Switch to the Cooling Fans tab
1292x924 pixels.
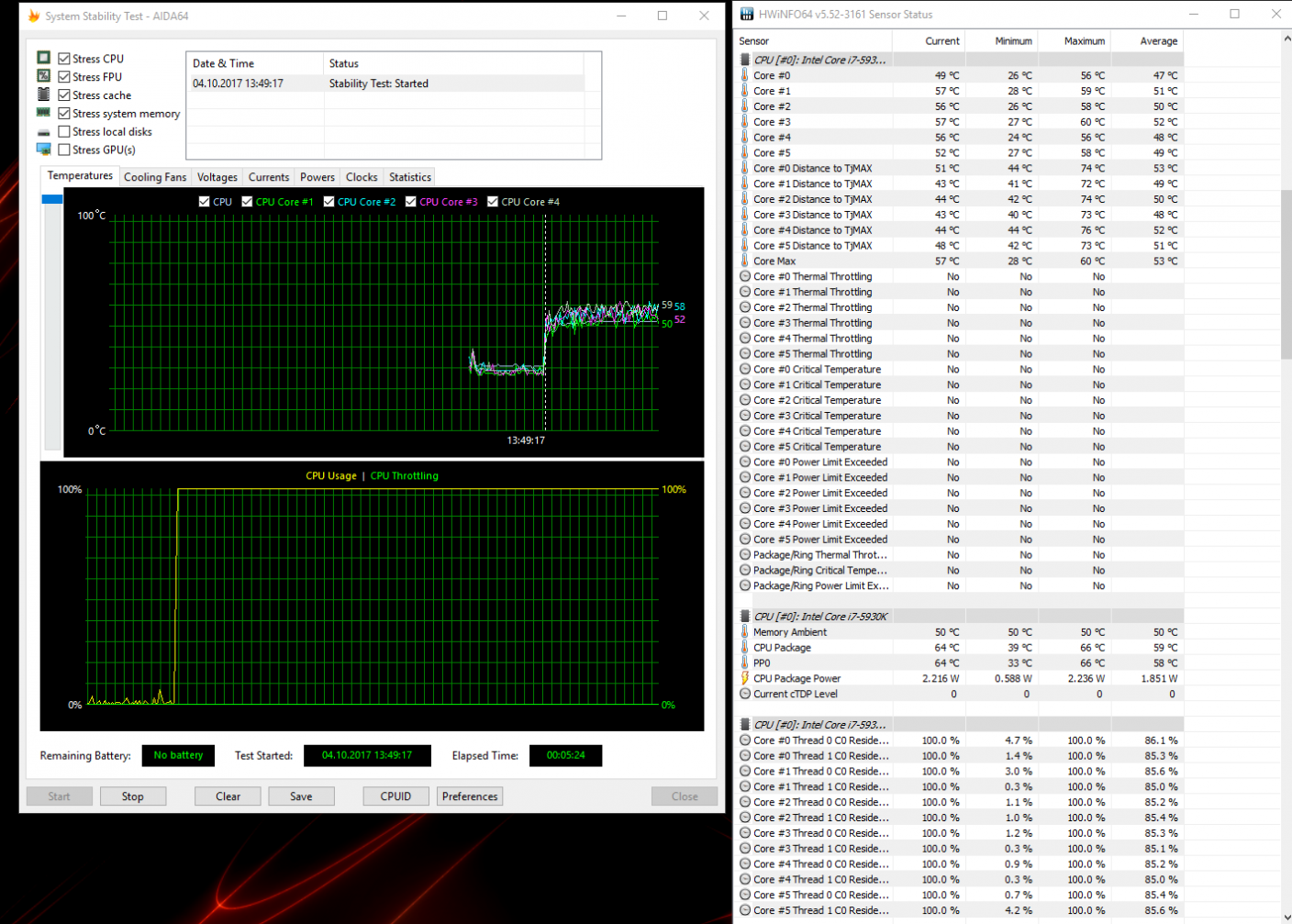click(155, 177)
